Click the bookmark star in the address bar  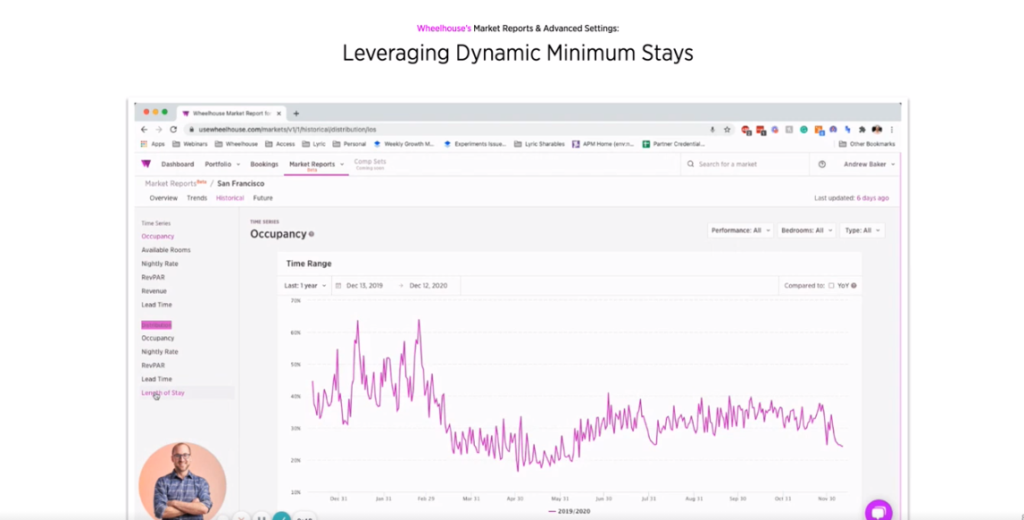[x=727, y=129]
